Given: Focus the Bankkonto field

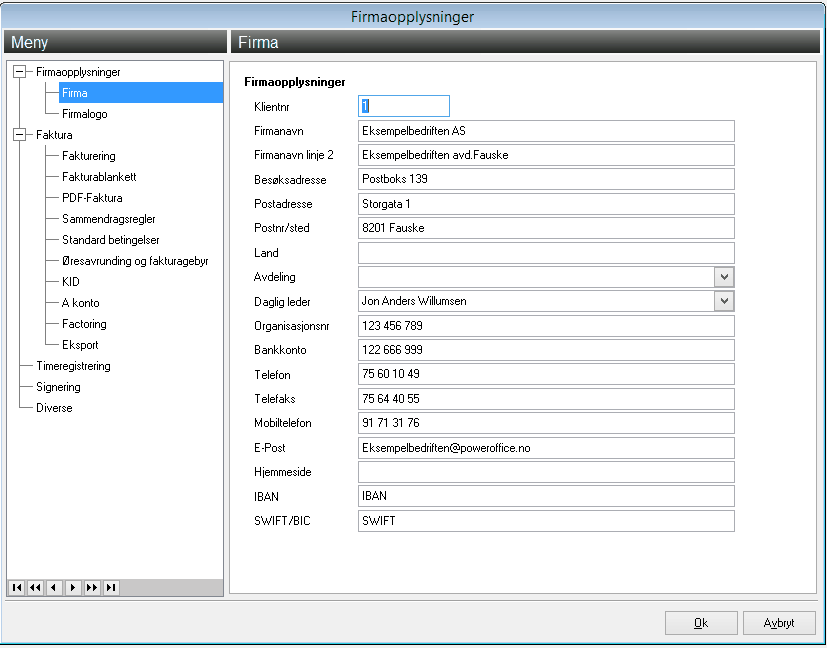Looking at the screenshot, I should 546,350.
